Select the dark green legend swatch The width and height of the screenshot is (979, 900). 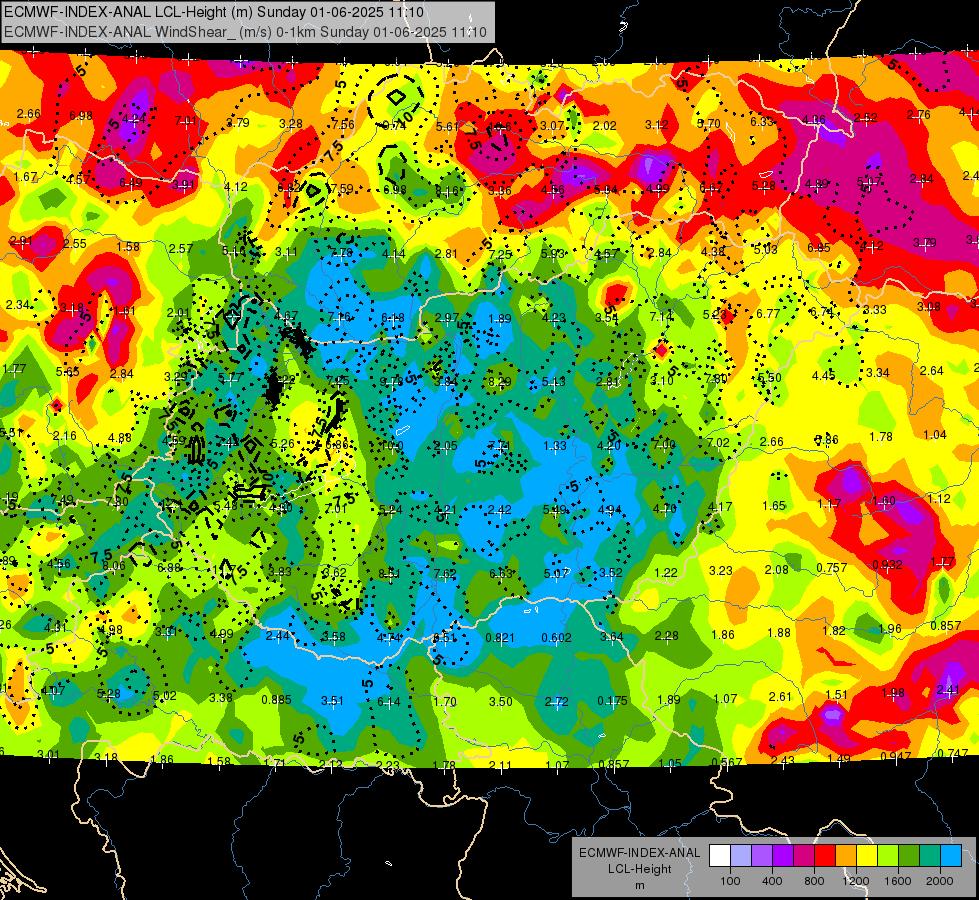coord(908,856)
